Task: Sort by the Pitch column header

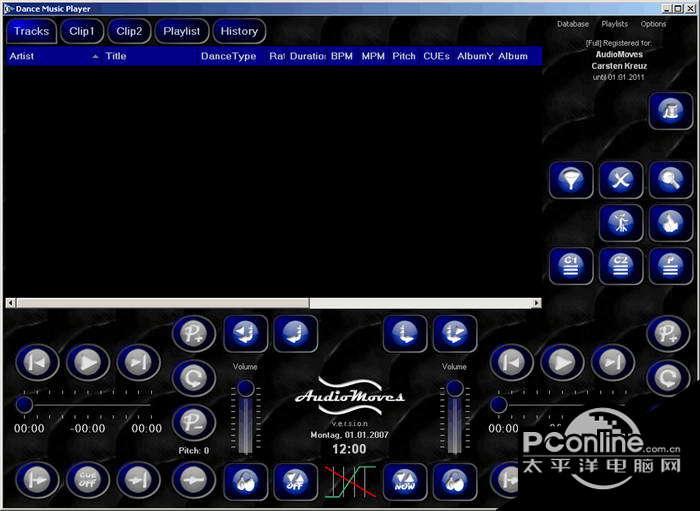Action: [404, 56]
